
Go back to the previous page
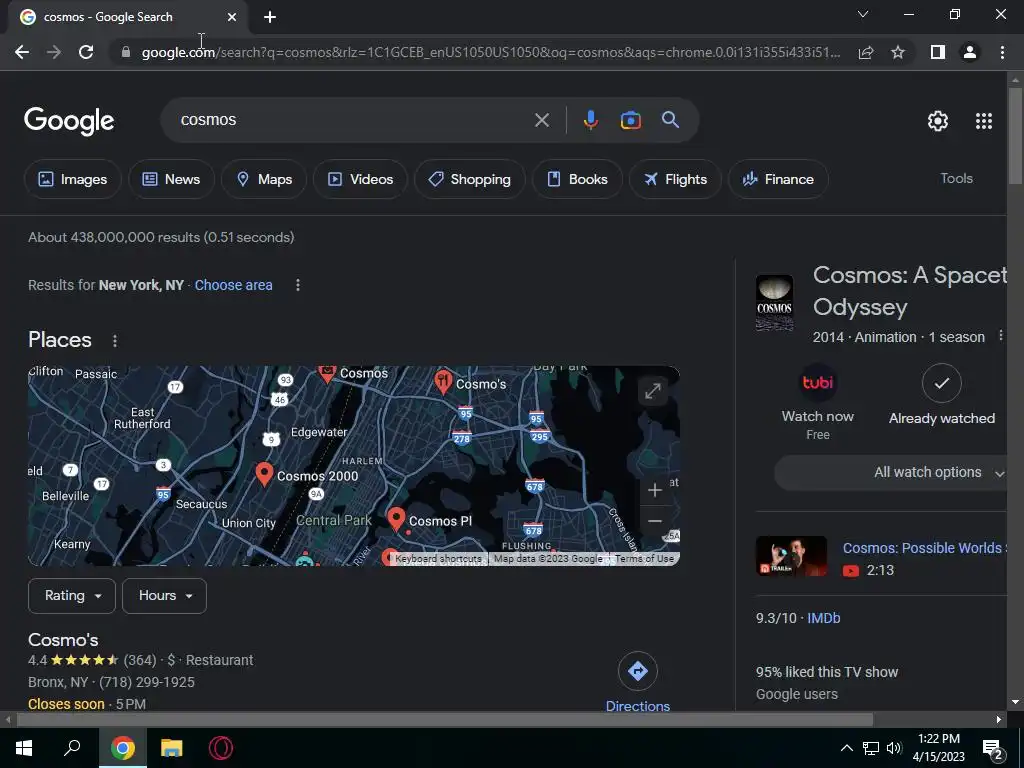click(x=22, y=52)
